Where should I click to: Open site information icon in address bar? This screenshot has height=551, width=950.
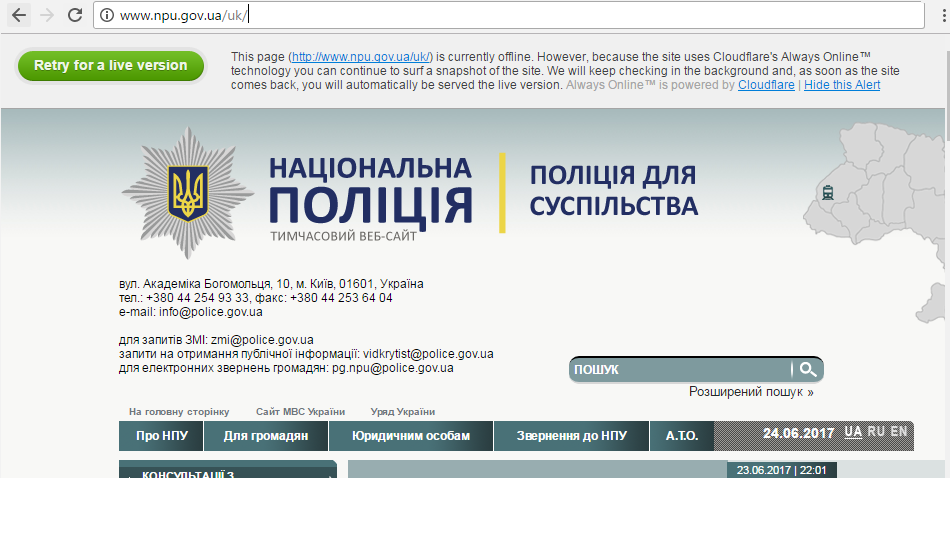[x=106, y=15]
